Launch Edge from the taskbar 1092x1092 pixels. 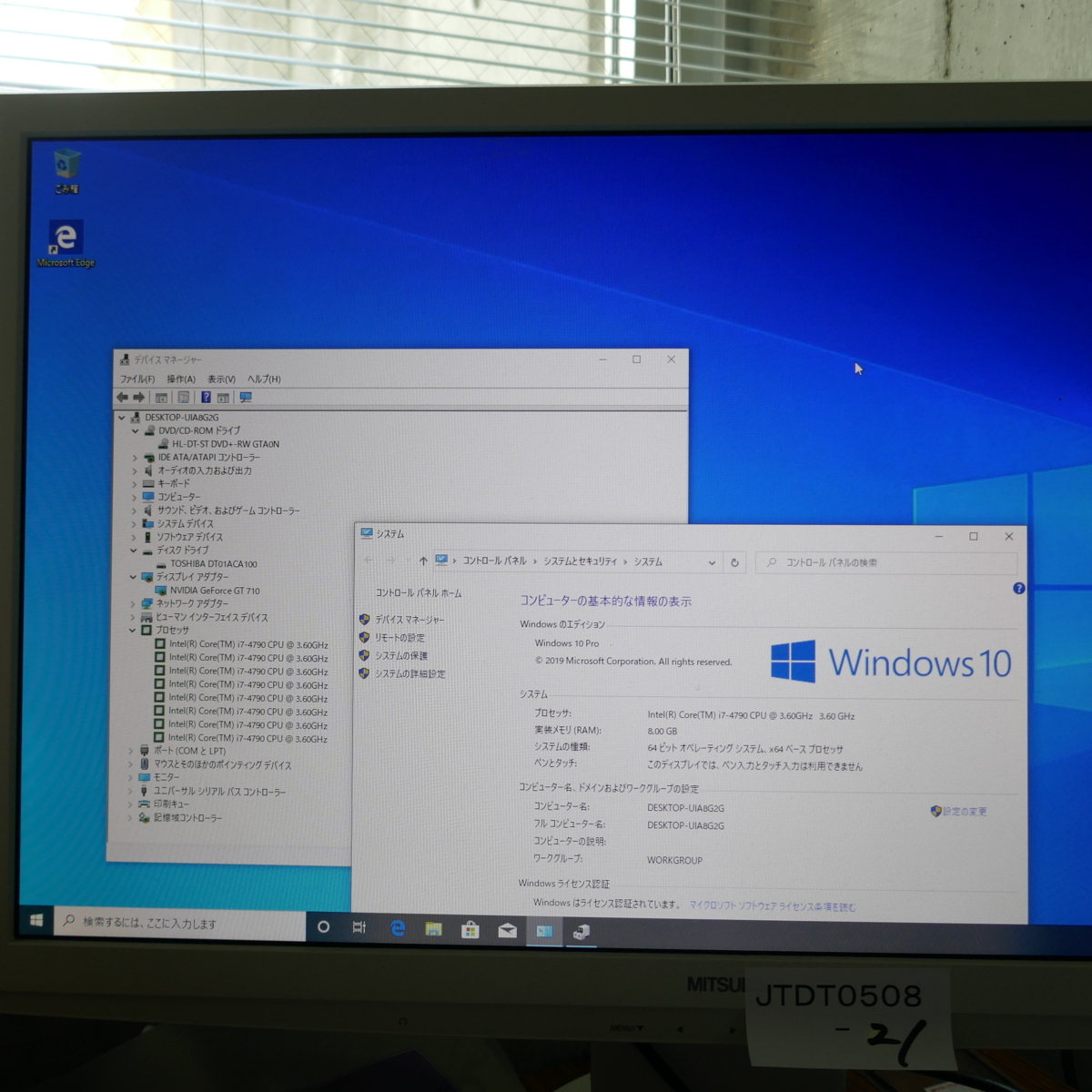(398, 928)
